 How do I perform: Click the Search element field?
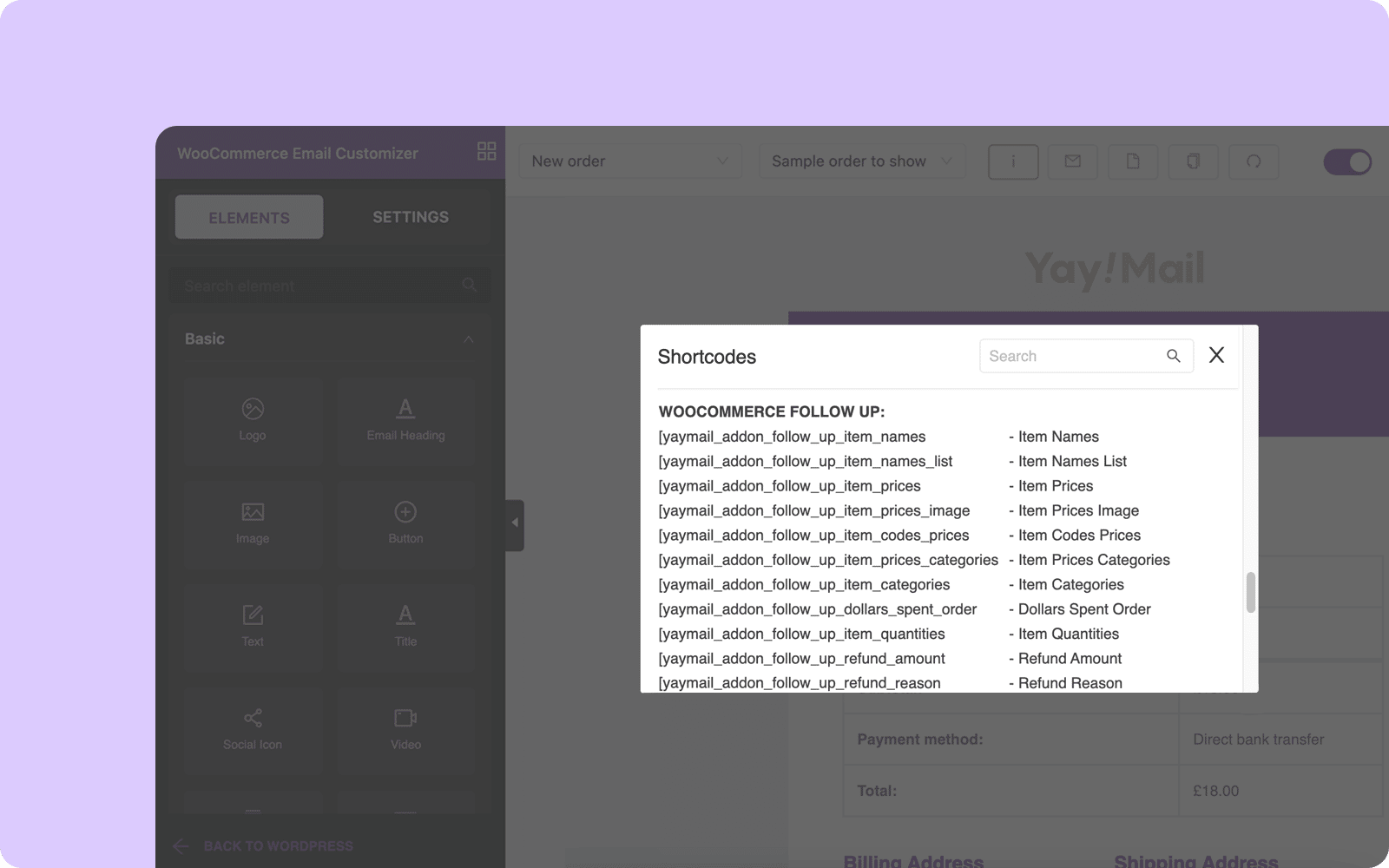[x=330, y=286]
